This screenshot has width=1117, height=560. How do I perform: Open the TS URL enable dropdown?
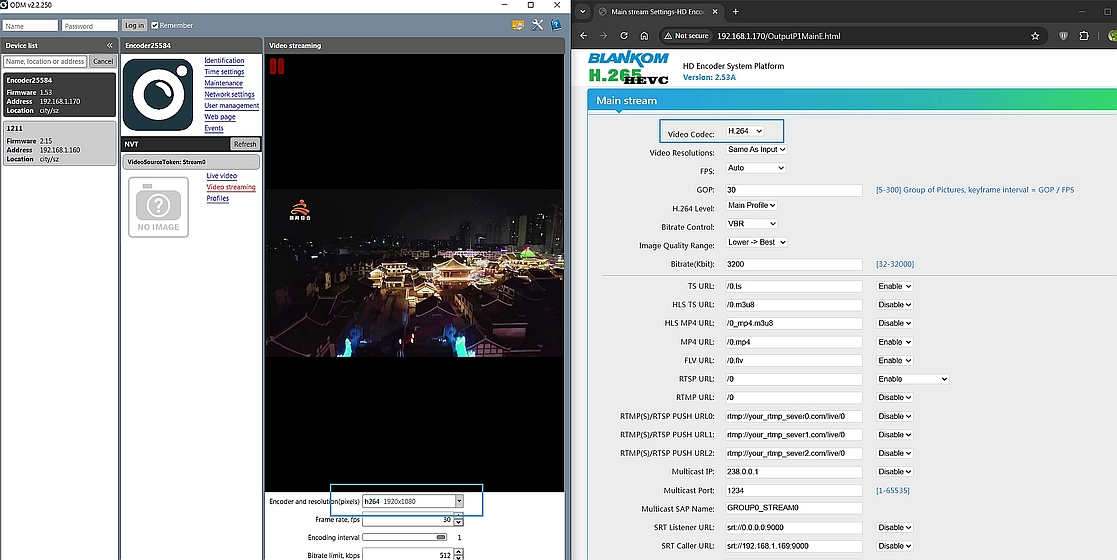click(895, 286)
